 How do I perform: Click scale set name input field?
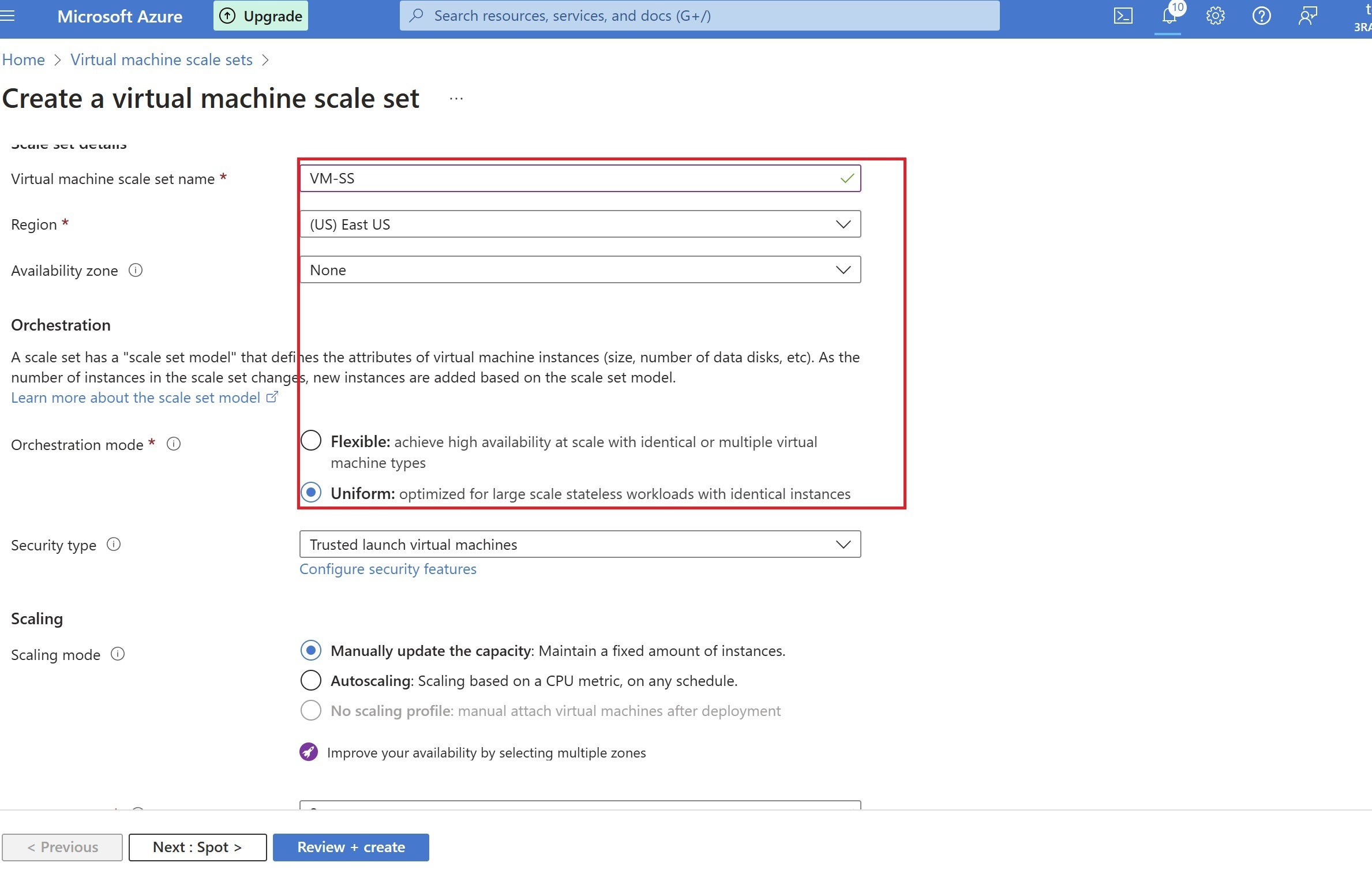tap(571, 178)
